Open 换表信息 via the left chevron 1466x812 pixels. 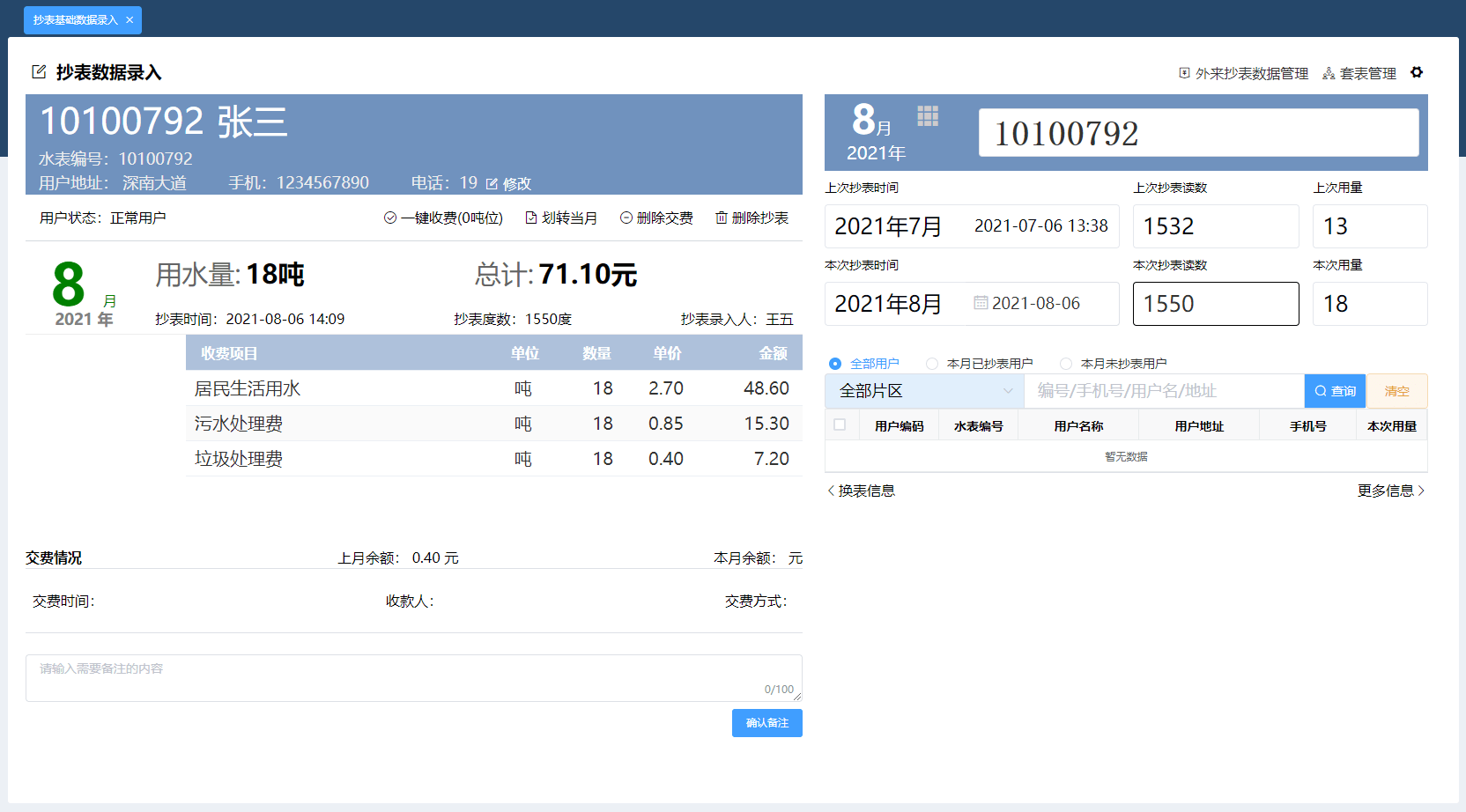(829, 491)
